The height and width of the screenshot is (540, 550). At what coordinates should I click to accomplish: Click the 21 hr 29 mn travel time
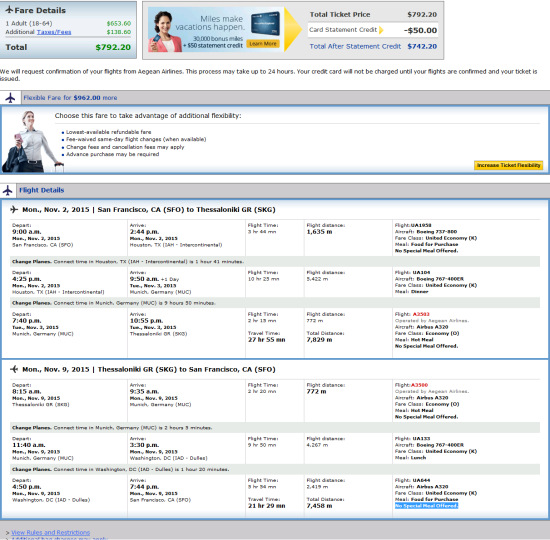(267, 506)
